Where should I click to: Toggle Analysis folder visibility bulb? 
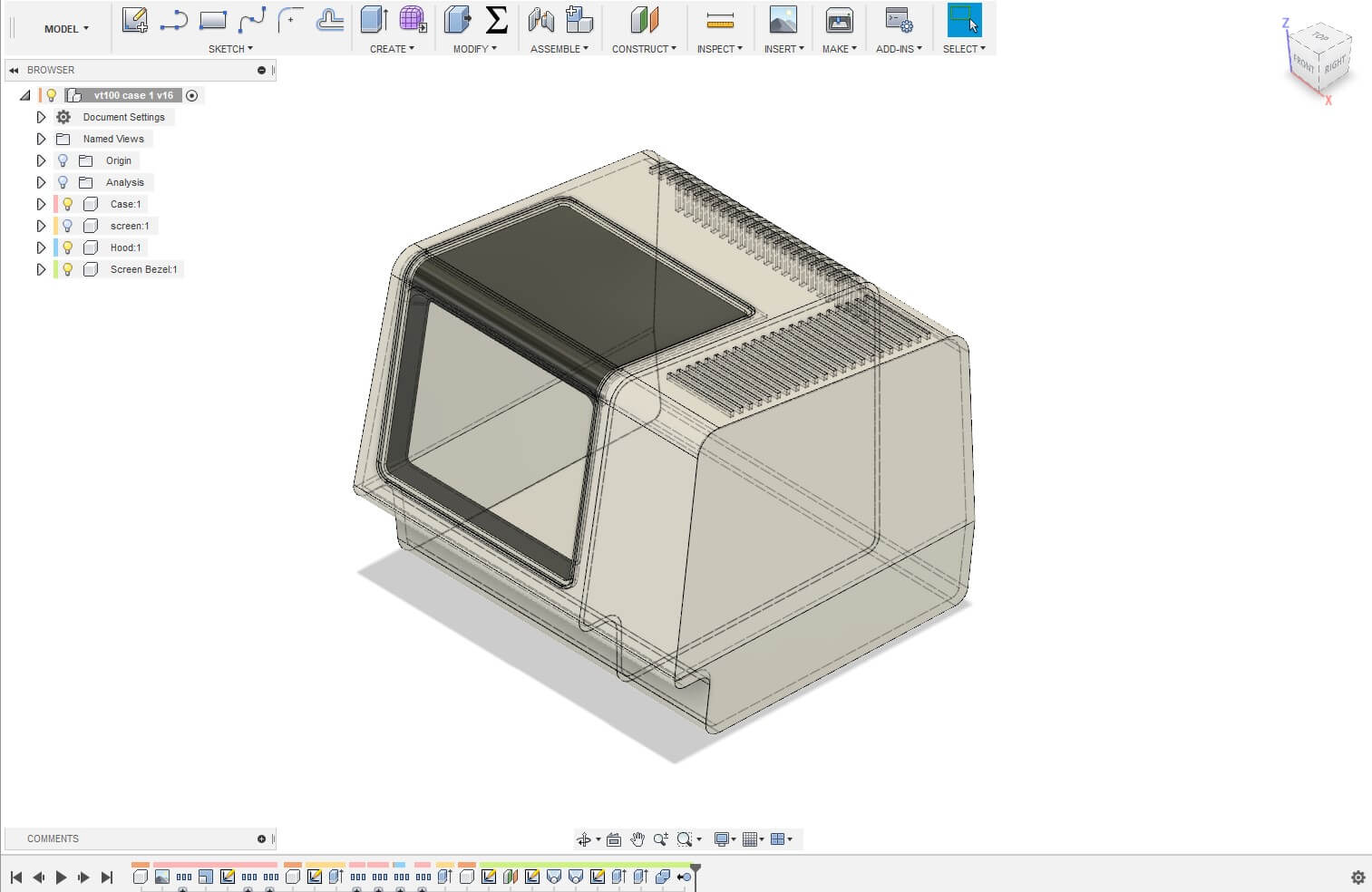[63, 182]
